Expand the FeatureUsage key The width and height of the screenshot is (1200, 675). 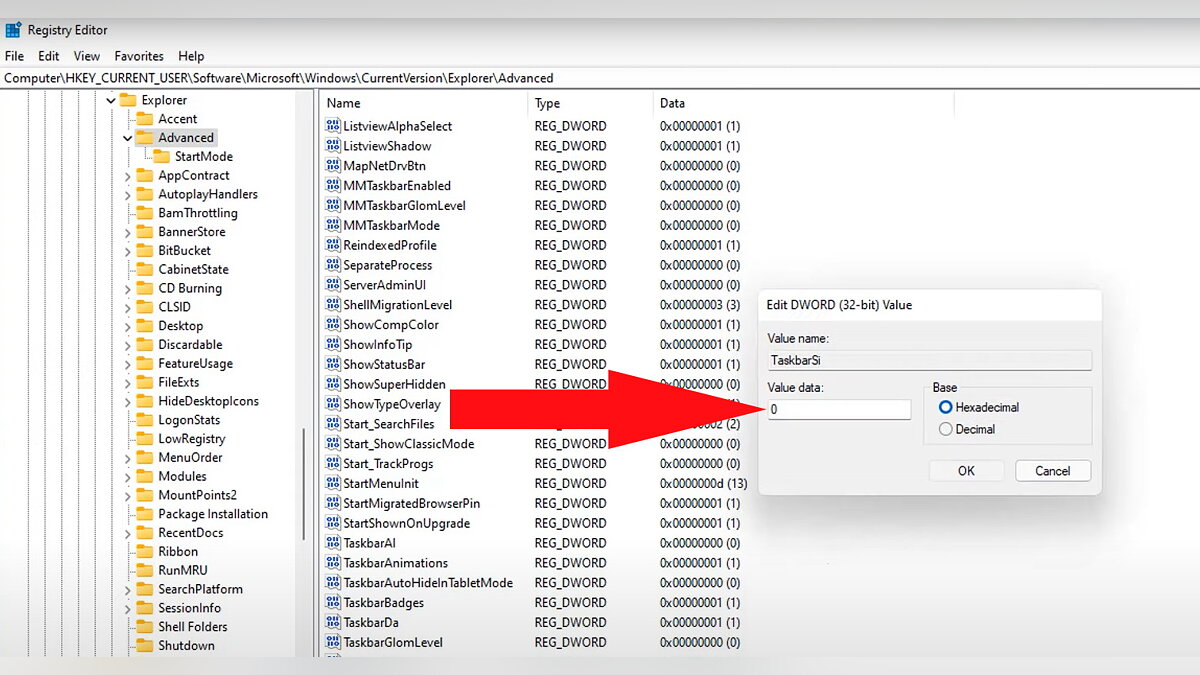[x=128, y=364]
